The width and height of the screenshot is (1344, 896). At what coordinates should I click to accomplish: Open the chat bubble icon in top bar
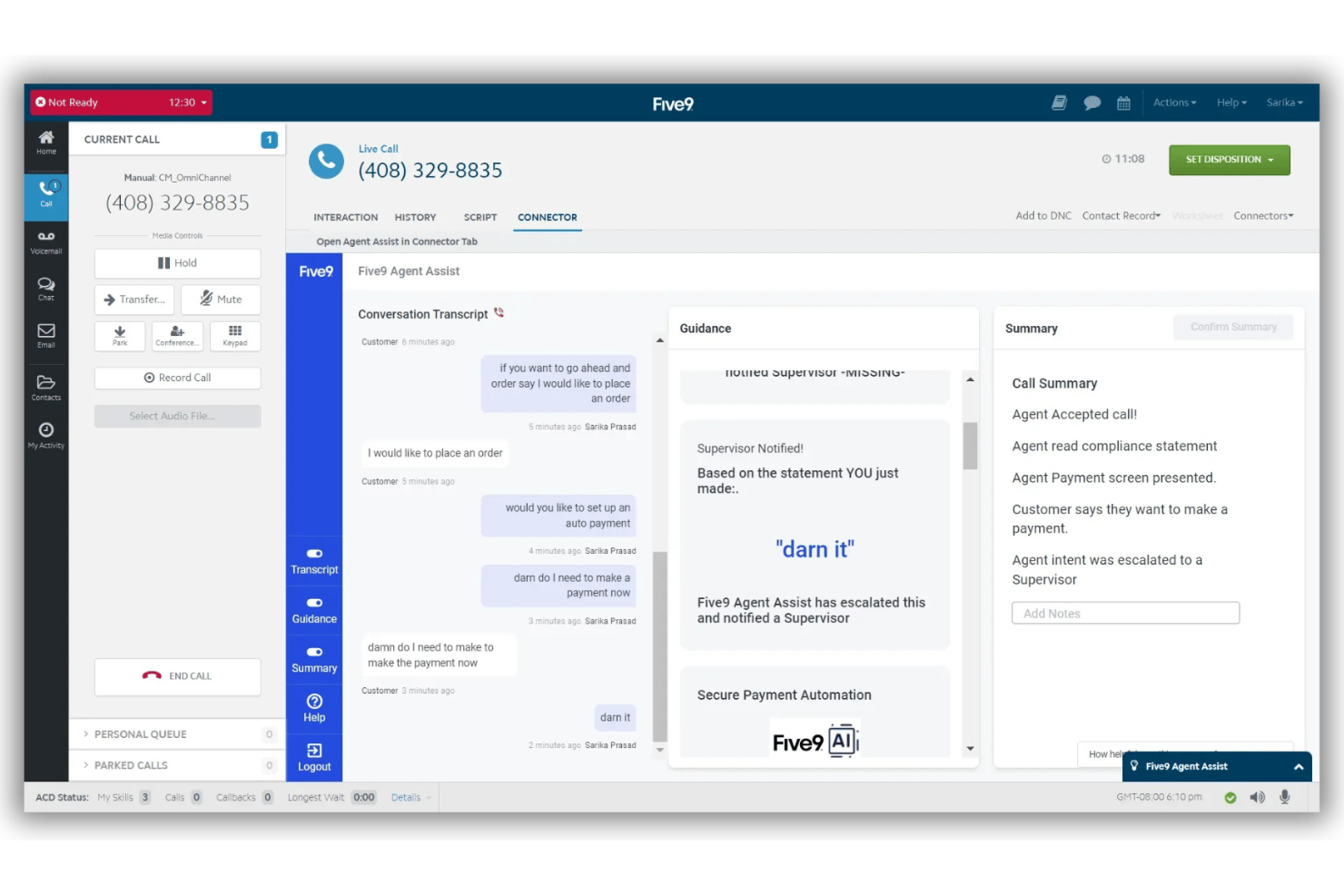tap(1092, 103)
